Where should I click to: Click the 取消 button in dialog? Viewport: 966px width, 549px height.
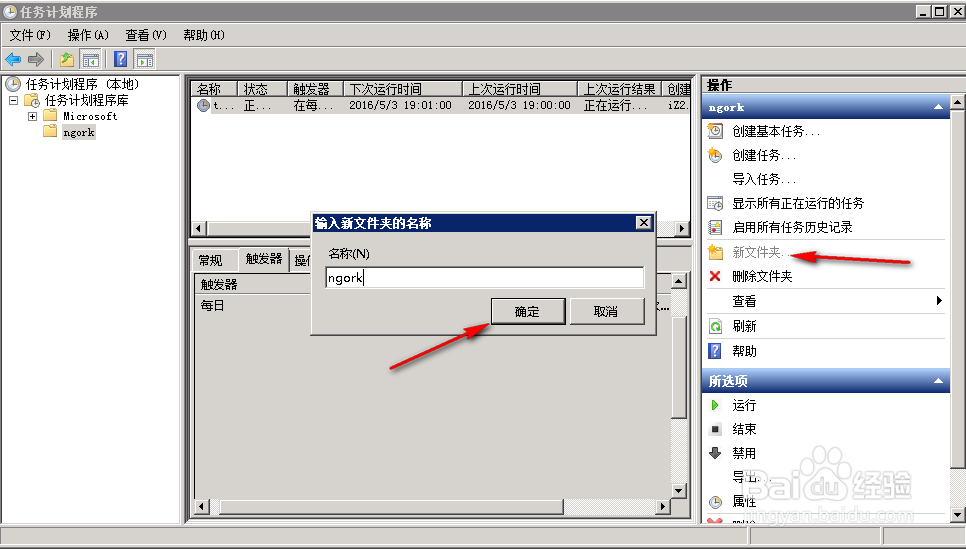tap(607, 311)
